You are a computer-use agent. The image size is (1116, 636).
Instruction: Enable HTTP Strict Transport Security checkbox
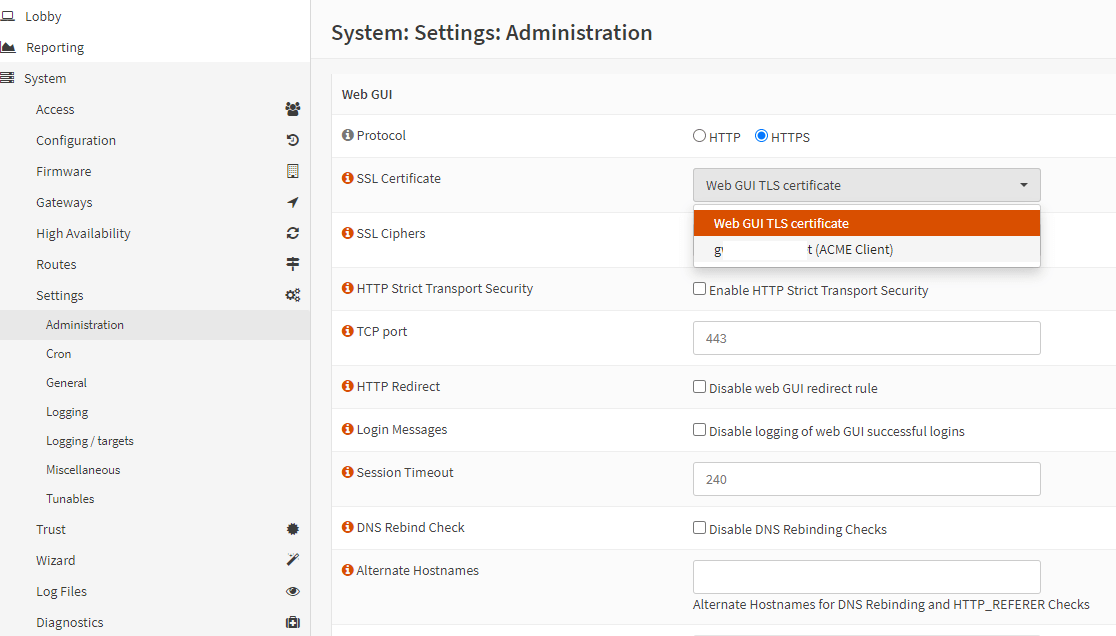coord(700,289)
